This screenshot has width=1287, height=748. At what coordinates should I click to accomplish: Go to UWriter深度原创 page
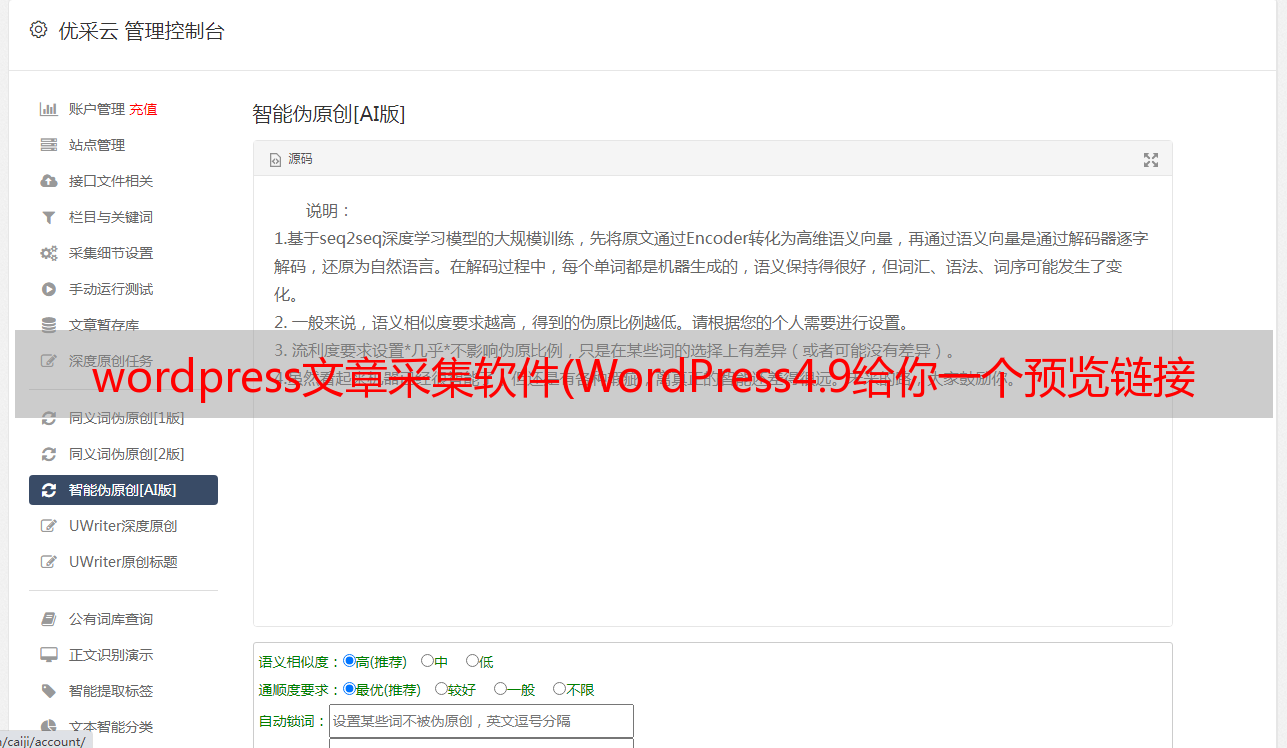pos(123,526)
